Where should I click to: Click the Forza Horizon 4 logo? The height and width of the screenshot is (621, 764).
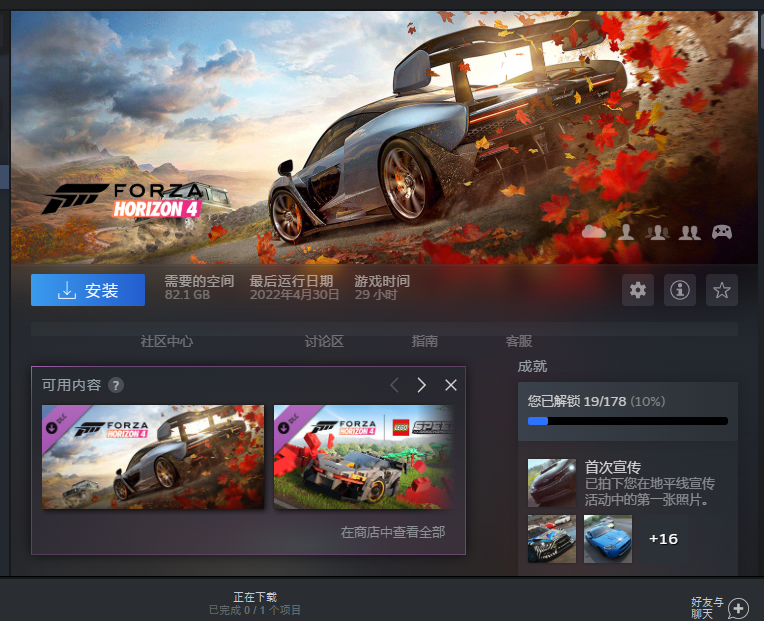pyautogui.click(x=123, y=199)
